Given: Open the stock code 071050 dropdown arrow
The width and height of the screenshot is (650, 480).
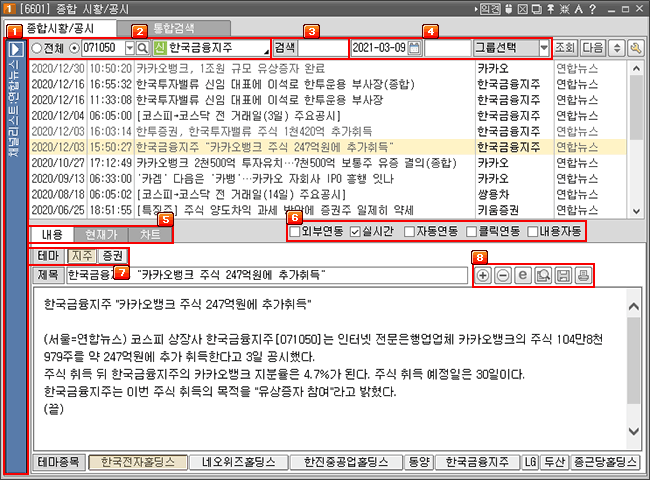Looking at the screenshot, I should tap(130, 48).
